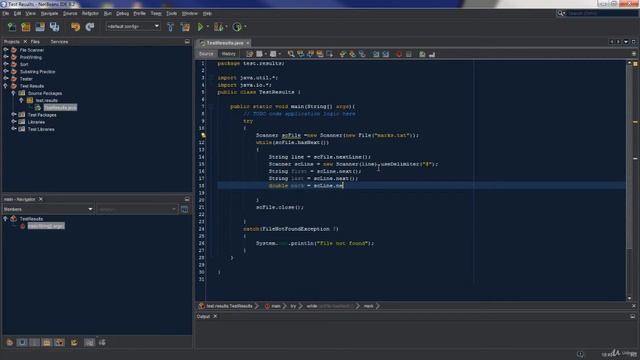640x360 pixels.
Task: Minimize the Projects panel
Action: point(187,42)
